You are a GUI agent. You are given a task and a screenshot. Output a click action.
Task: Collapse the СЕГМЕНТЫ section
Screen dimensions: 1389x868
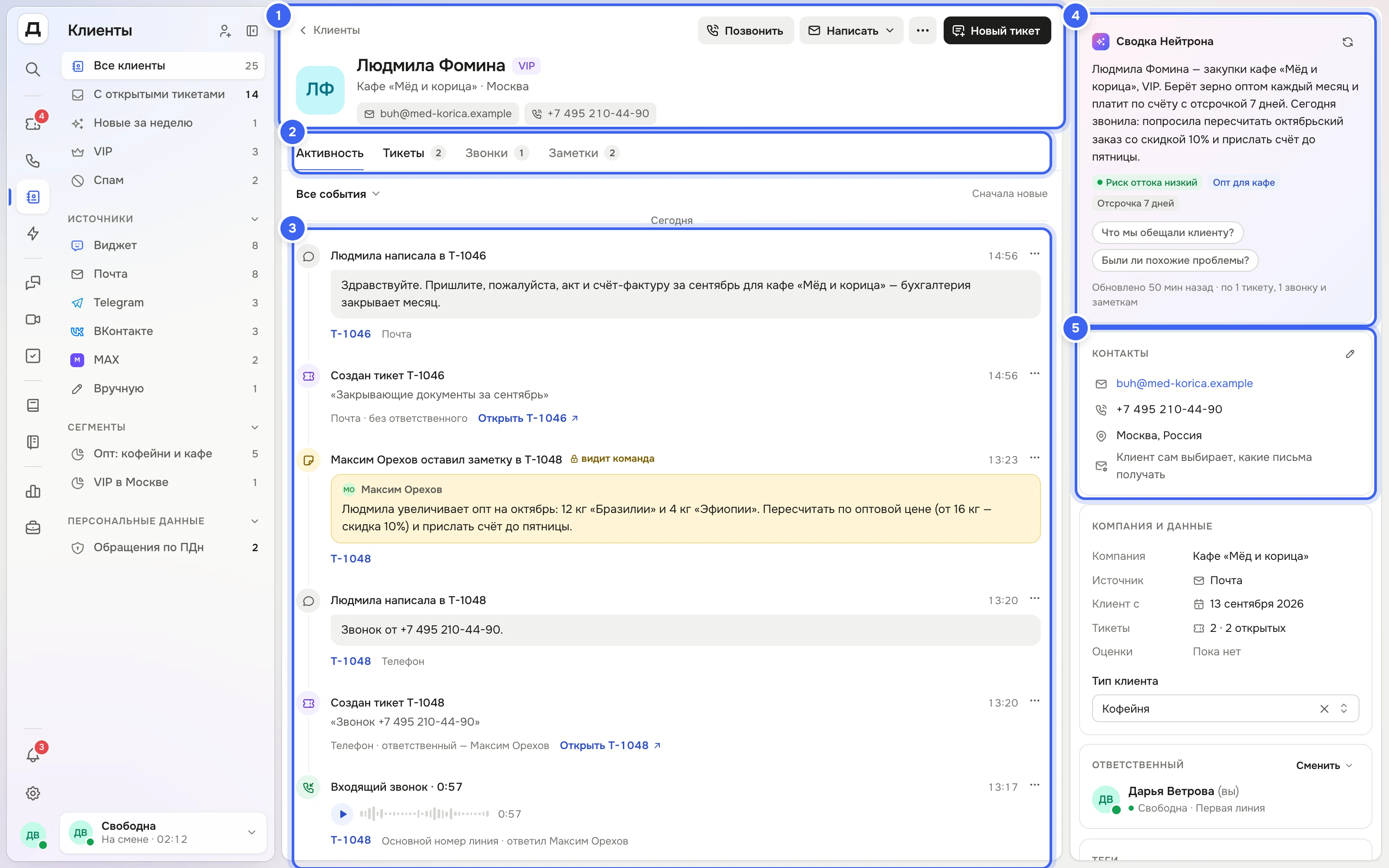[255, 427]
